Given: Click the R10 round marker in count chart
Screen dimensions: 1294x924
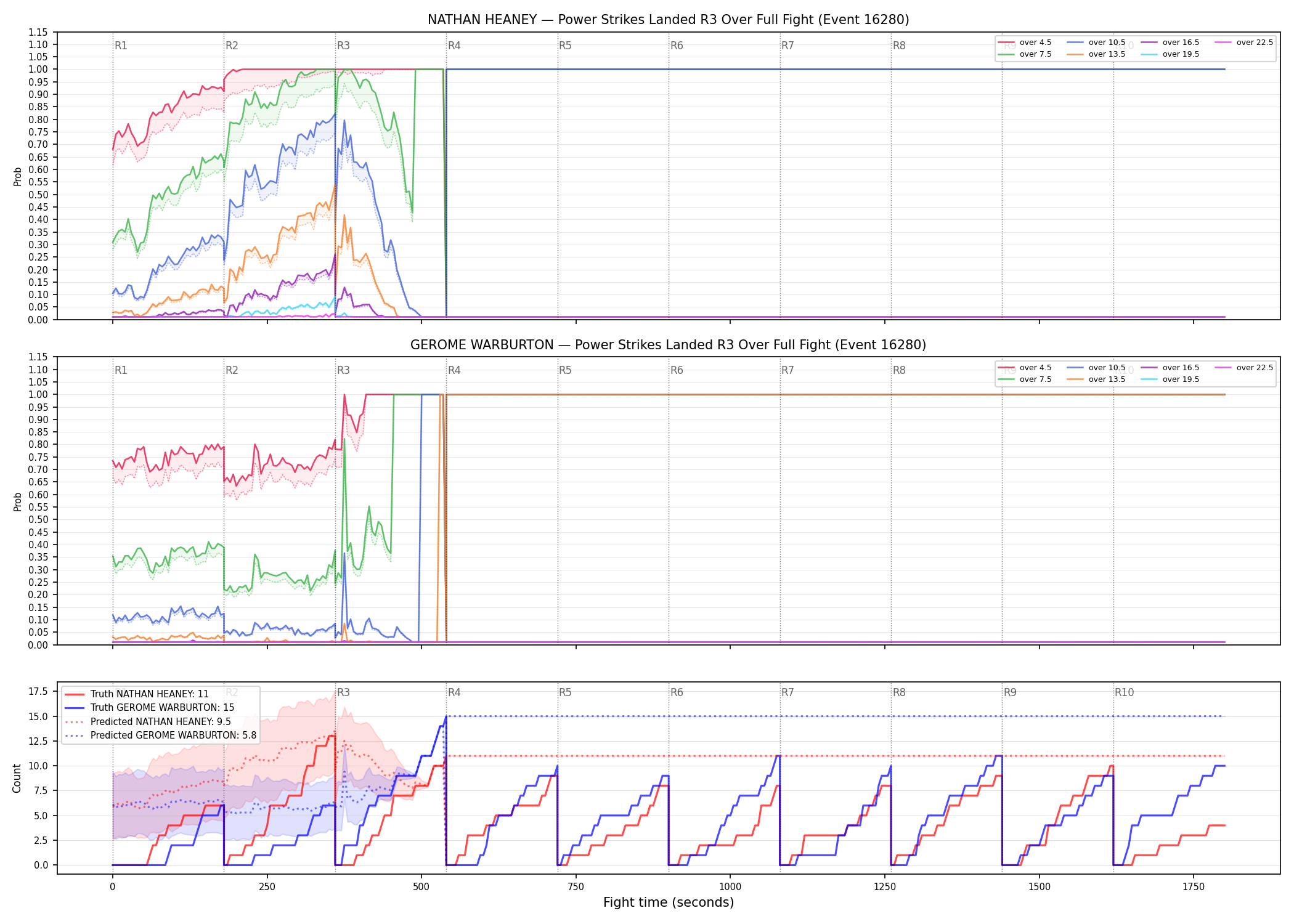Looking at the screenshot, I should coord(1124,692).
